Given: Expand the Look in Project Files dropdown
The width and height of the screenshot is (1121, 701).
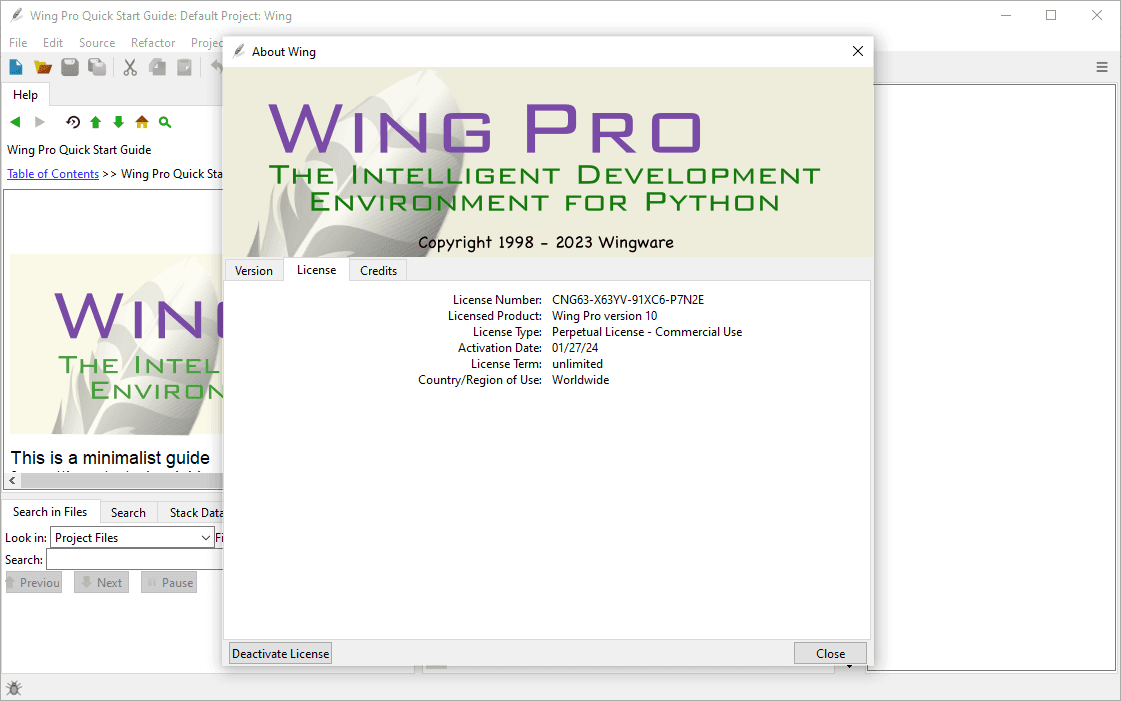Looking at the screenshot, I should click(132, 537).
